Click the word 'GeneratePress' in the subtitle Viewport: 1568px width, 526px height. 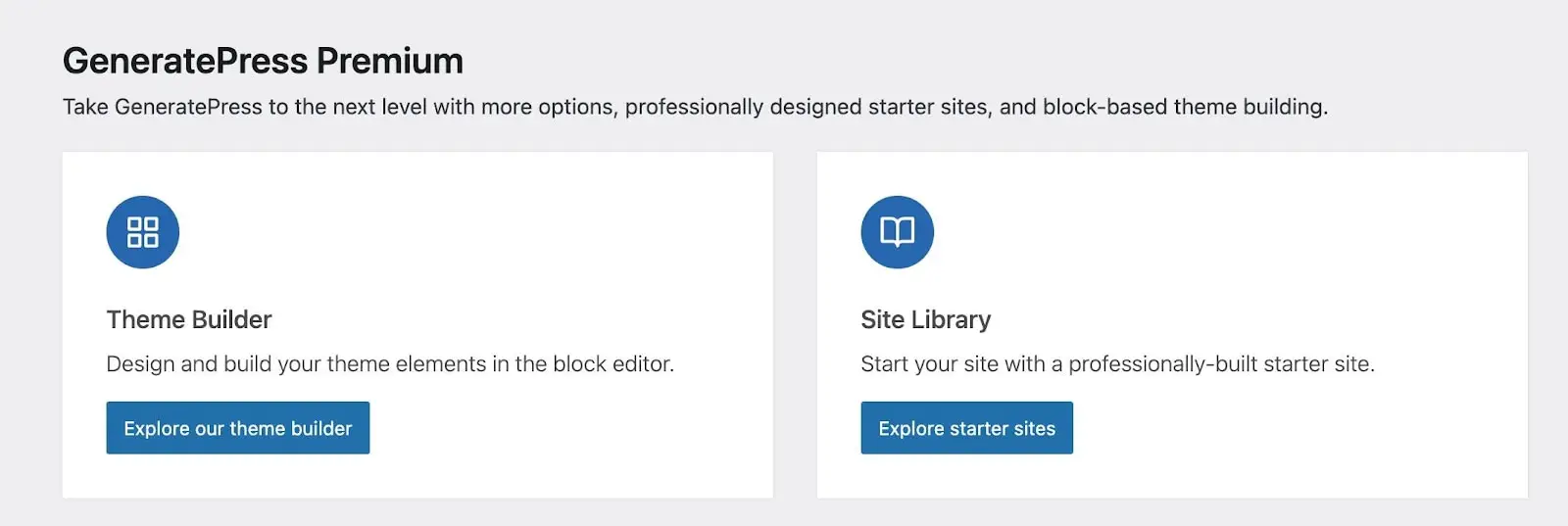click(188, 107)
